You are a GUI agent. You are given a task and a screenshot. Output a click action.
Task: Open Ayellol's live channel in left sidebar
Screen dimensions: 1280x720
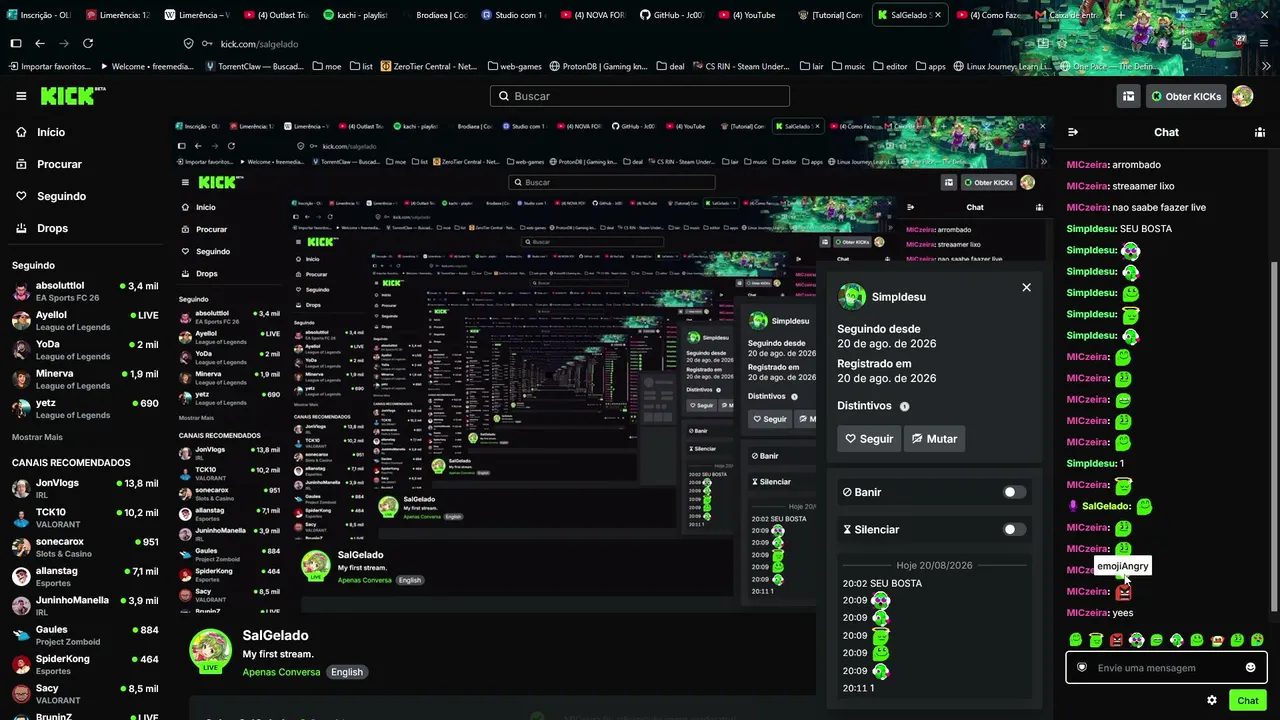[x=84, y=321]
